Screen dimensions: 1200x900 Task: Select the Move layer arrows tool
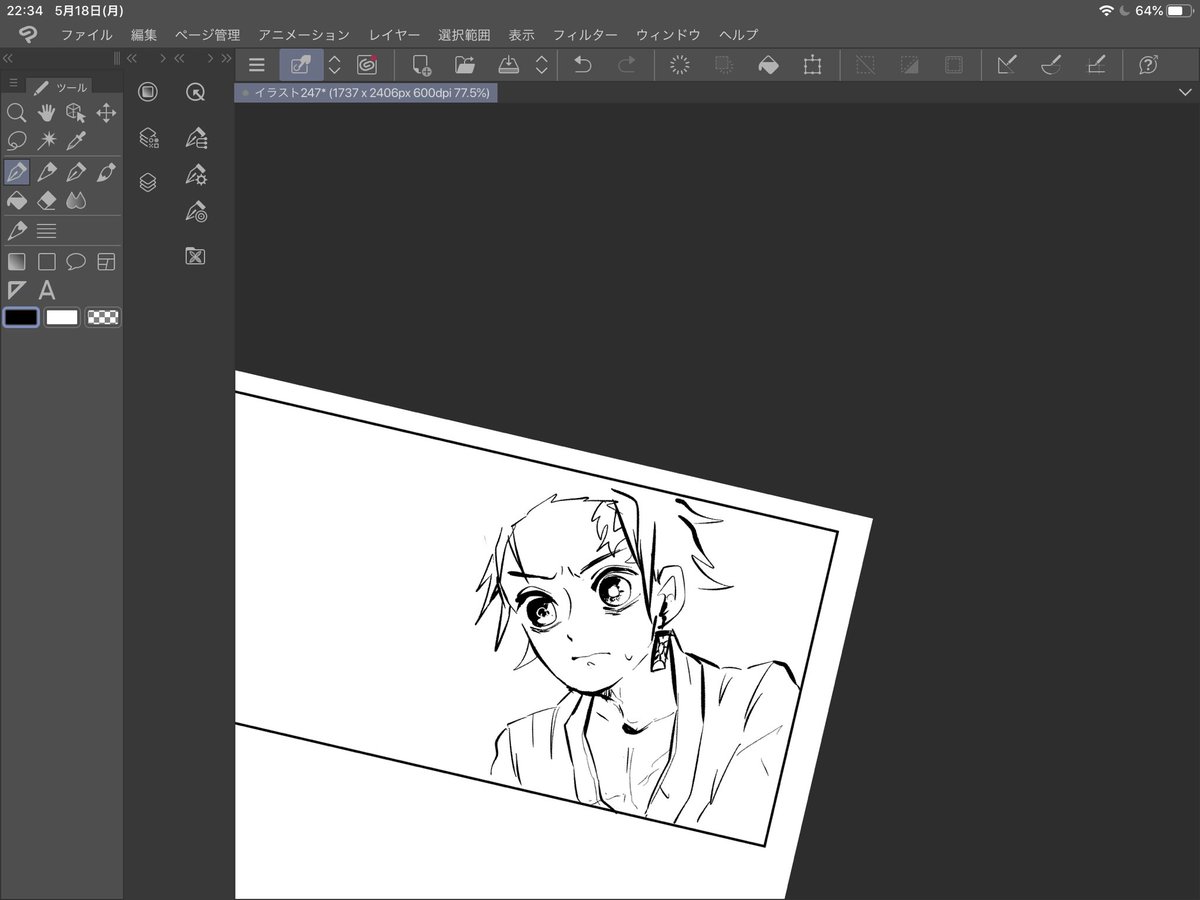[x=106, y=113]
